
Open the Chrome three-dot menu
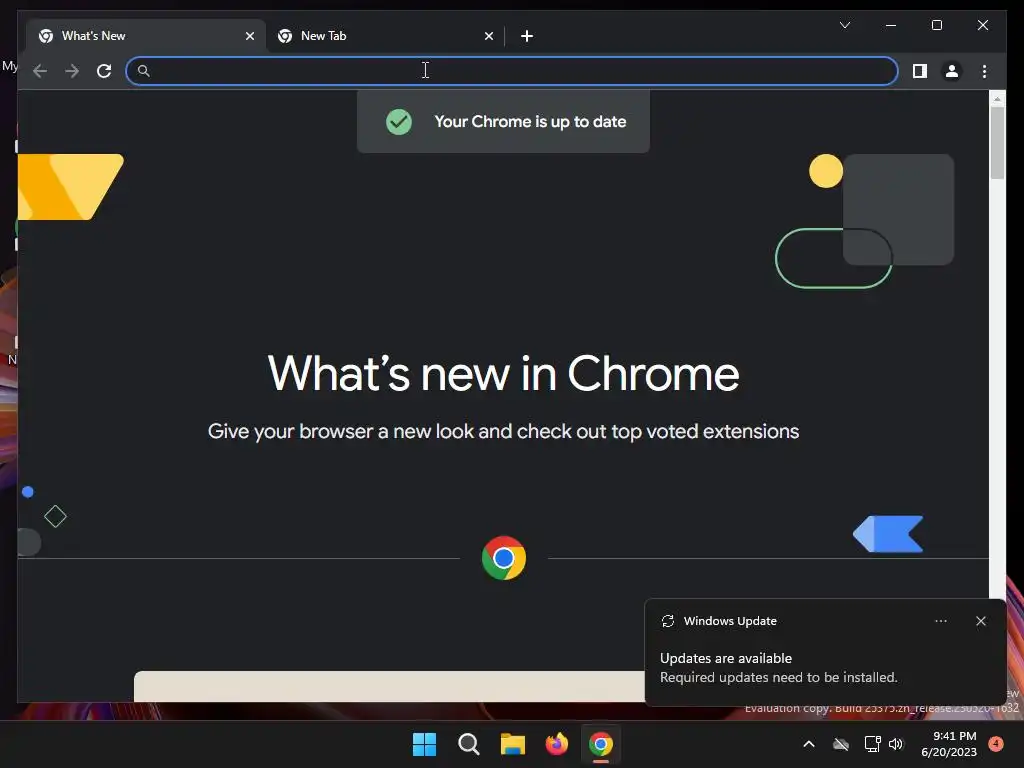(x=984, y=71)
